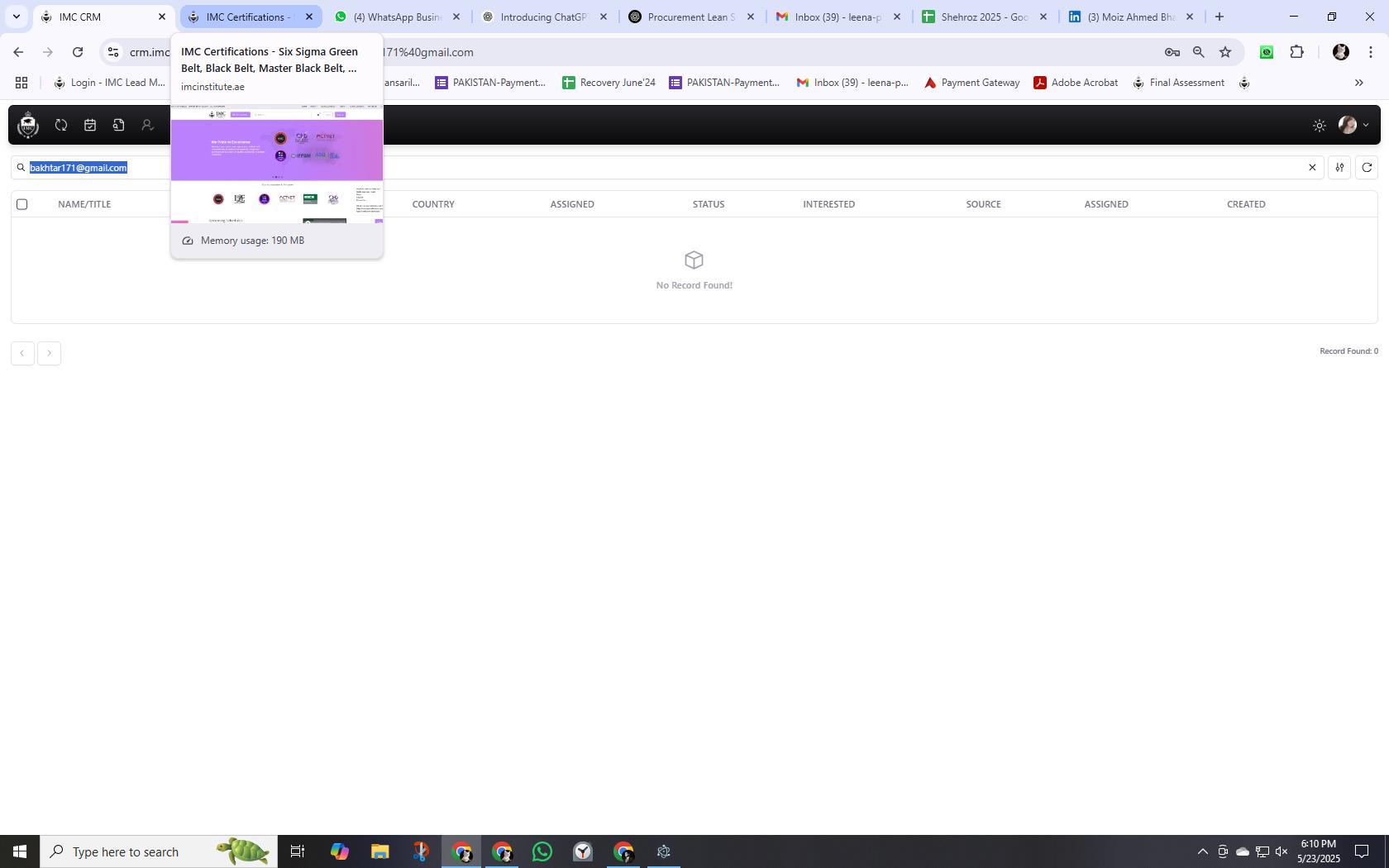Viewport: 1389px width, 868px height.
Task: Open a new browser tab
Action: pyautogui.click(x=1220, y=17)
